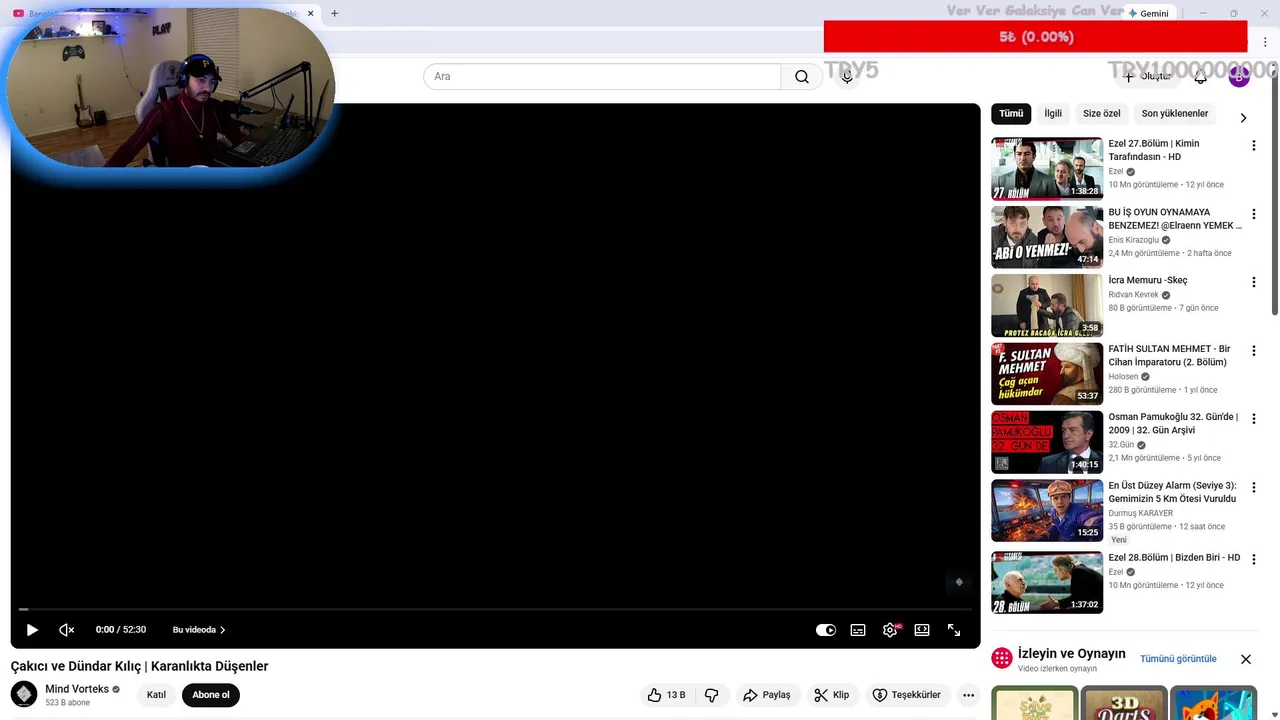Viewport: 1280px width, 720px height.
Task: Open the Oluştur create button
Action: 1146,77
